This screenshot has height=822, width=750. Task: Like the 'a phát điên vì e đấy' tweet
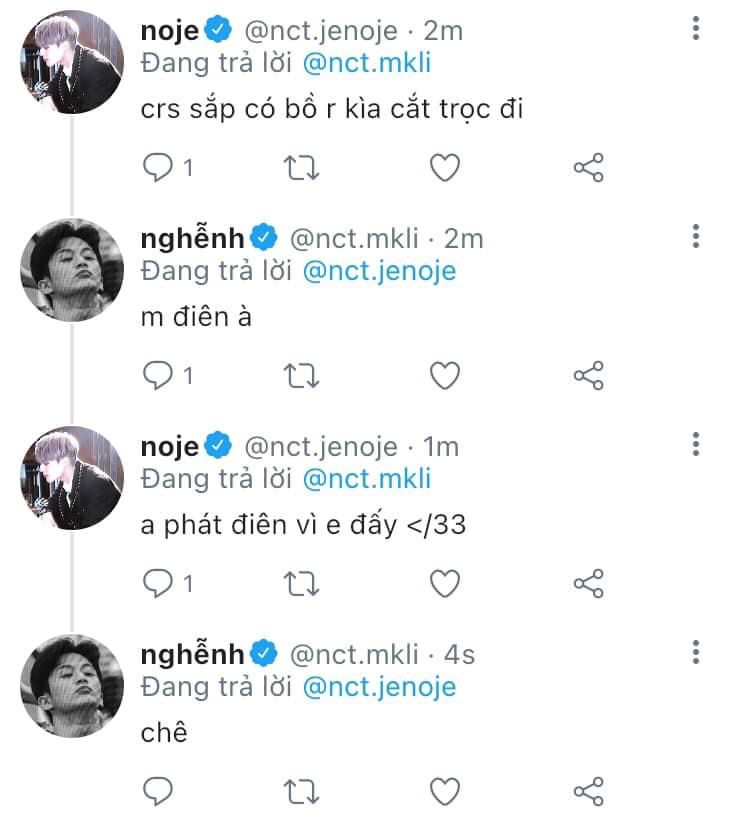(x=444, y=583)
